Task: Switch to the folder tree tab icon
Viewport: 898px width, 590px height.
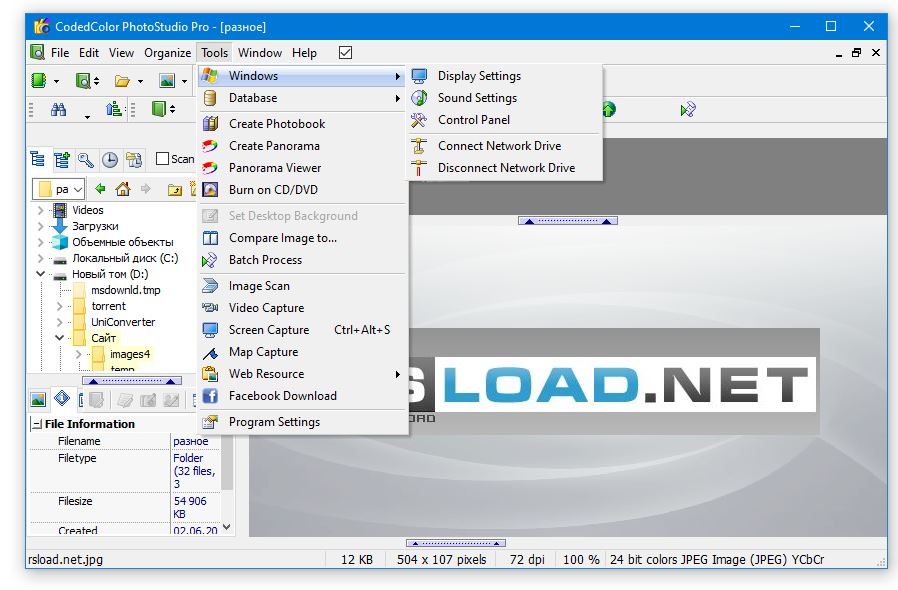Action: point(37,159)
